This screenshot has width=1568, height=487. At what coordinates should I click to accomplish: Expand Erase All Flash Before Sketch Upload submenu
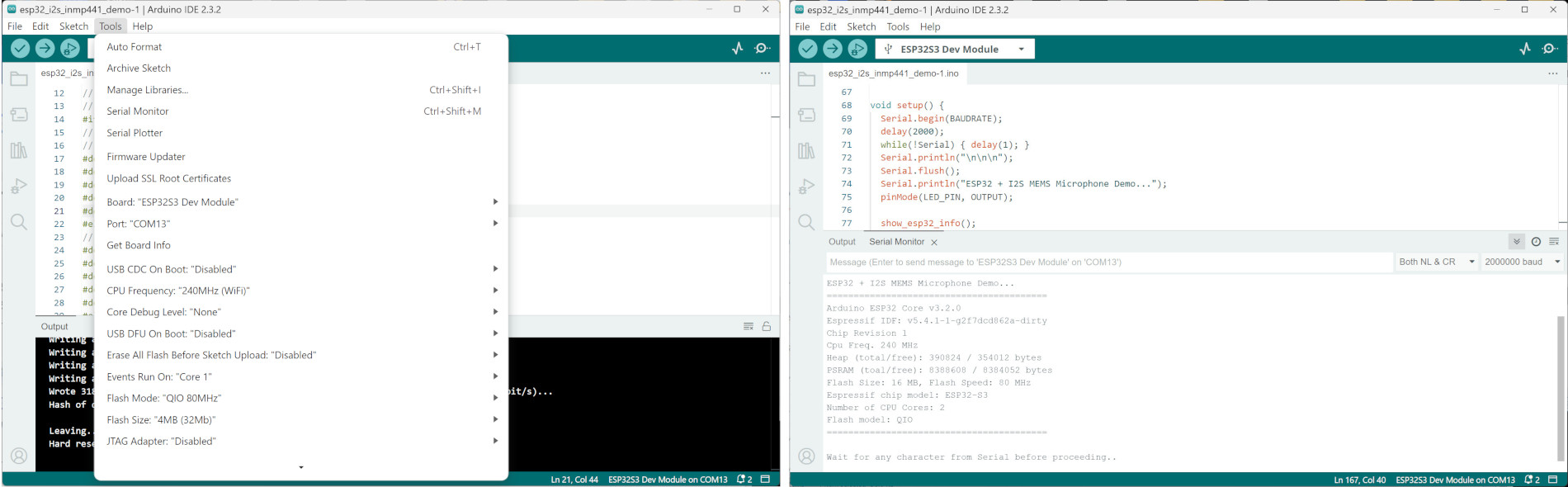tap(301, 355)
